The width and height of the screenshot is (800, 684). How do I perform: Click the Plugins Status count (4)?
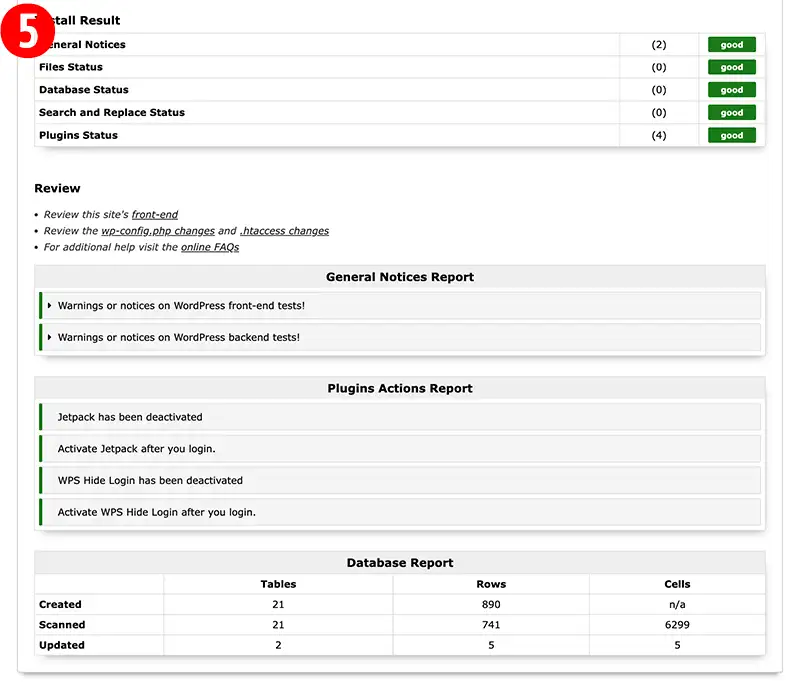(659, 135)
